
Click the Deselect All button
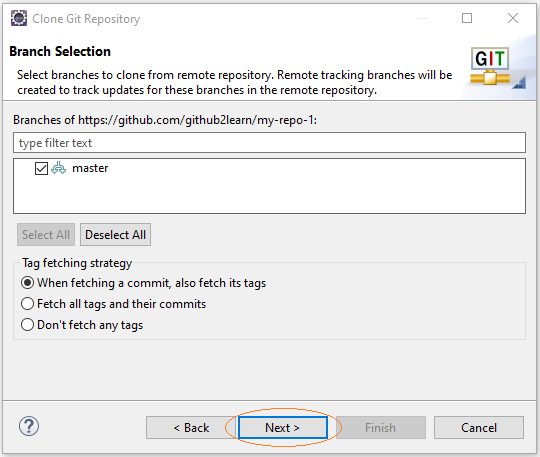pyautogui.click(x=115, y=235)
